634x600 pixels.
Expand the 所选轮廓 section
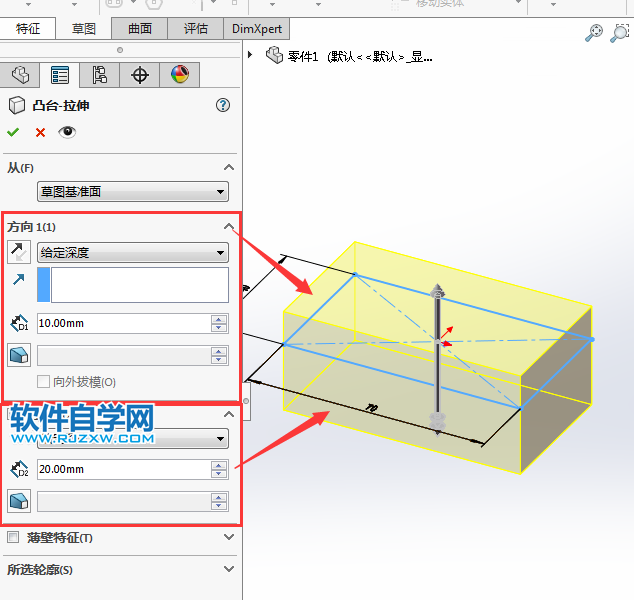(229, 569)
